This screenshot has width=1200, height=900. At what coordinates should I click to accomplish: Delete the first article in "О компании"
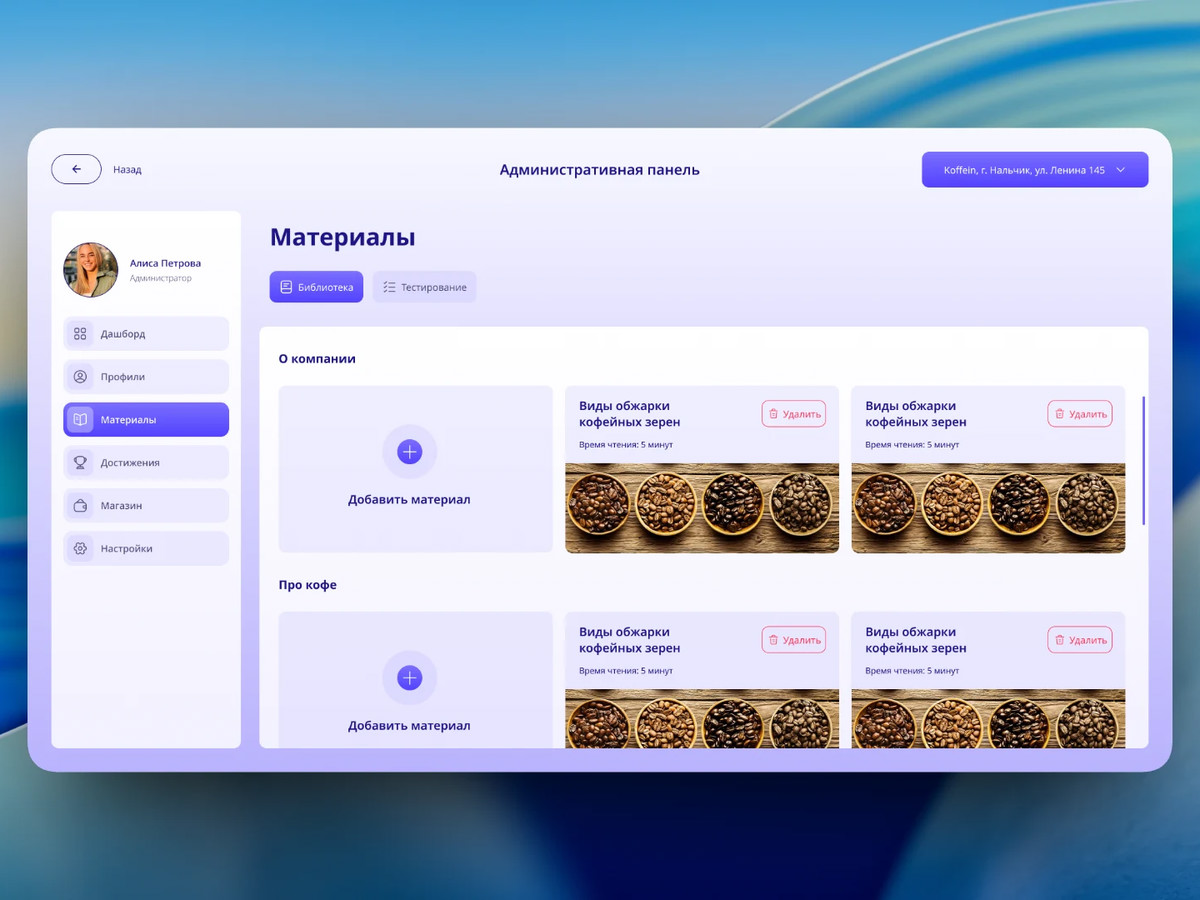794,414
